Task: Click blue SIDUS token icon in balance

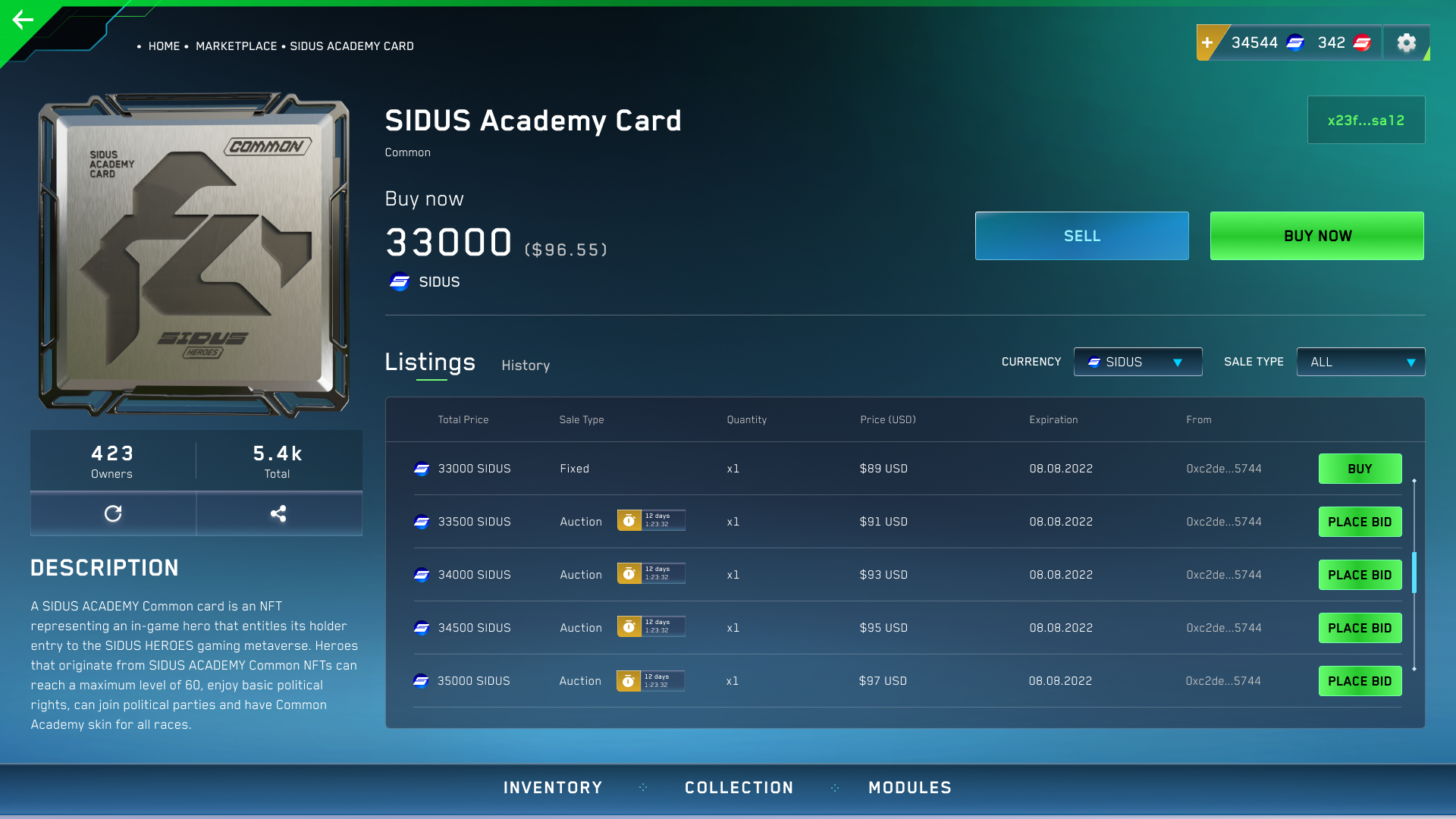Action: (x=1295, y=42)
